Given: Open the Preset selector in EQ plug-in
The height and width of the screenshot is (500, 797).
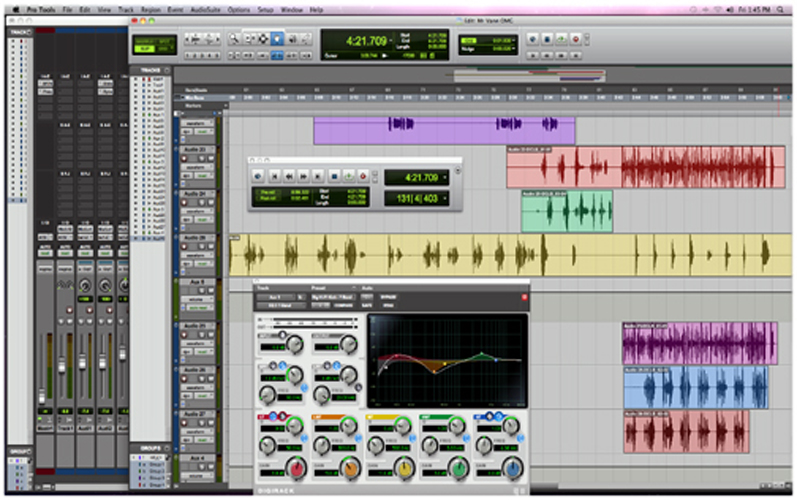Looking at the screenshot, I should click(334, 297).
